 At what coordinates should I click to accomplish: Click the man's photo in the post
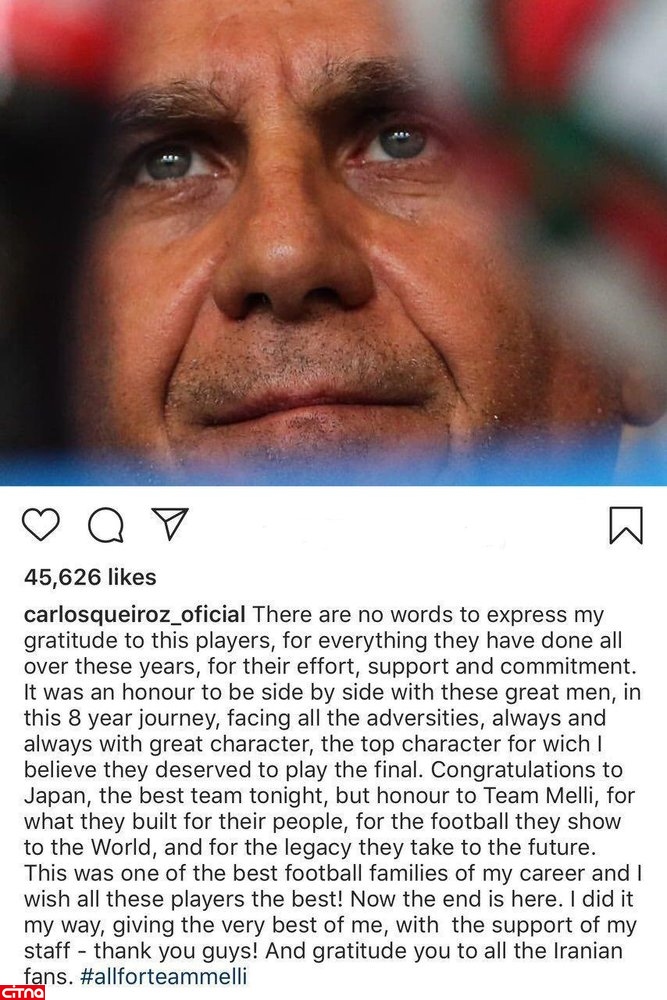click(333, 242)
